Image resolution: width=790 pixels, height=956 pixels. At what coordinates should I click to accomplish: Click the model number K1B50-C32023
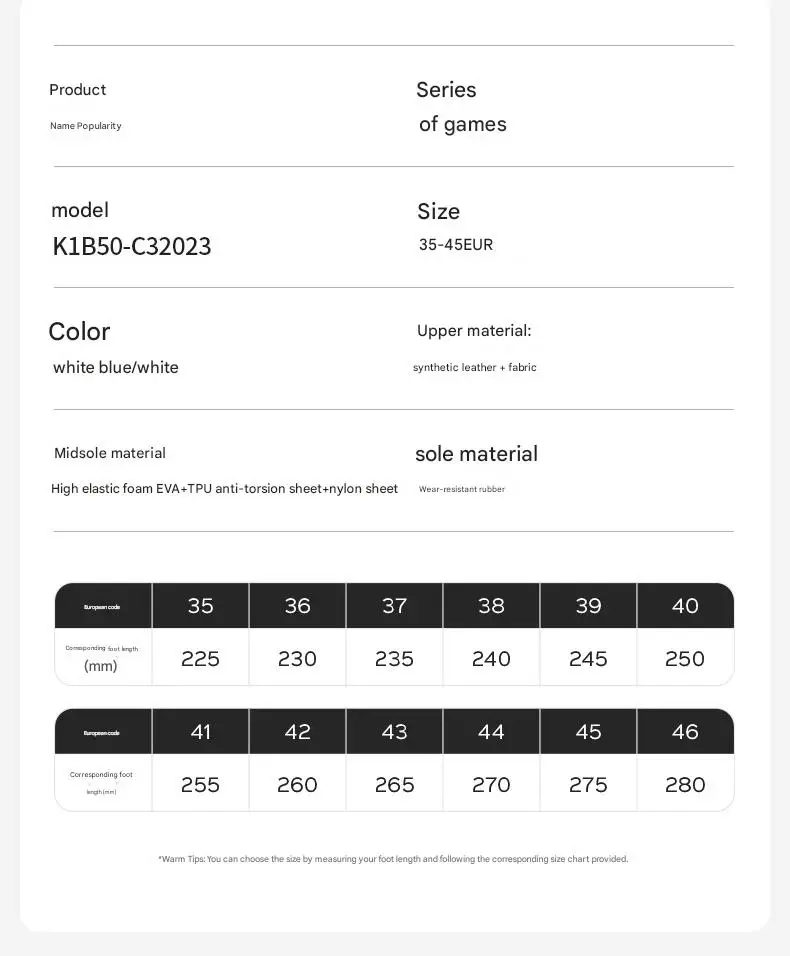coord(132,246)
